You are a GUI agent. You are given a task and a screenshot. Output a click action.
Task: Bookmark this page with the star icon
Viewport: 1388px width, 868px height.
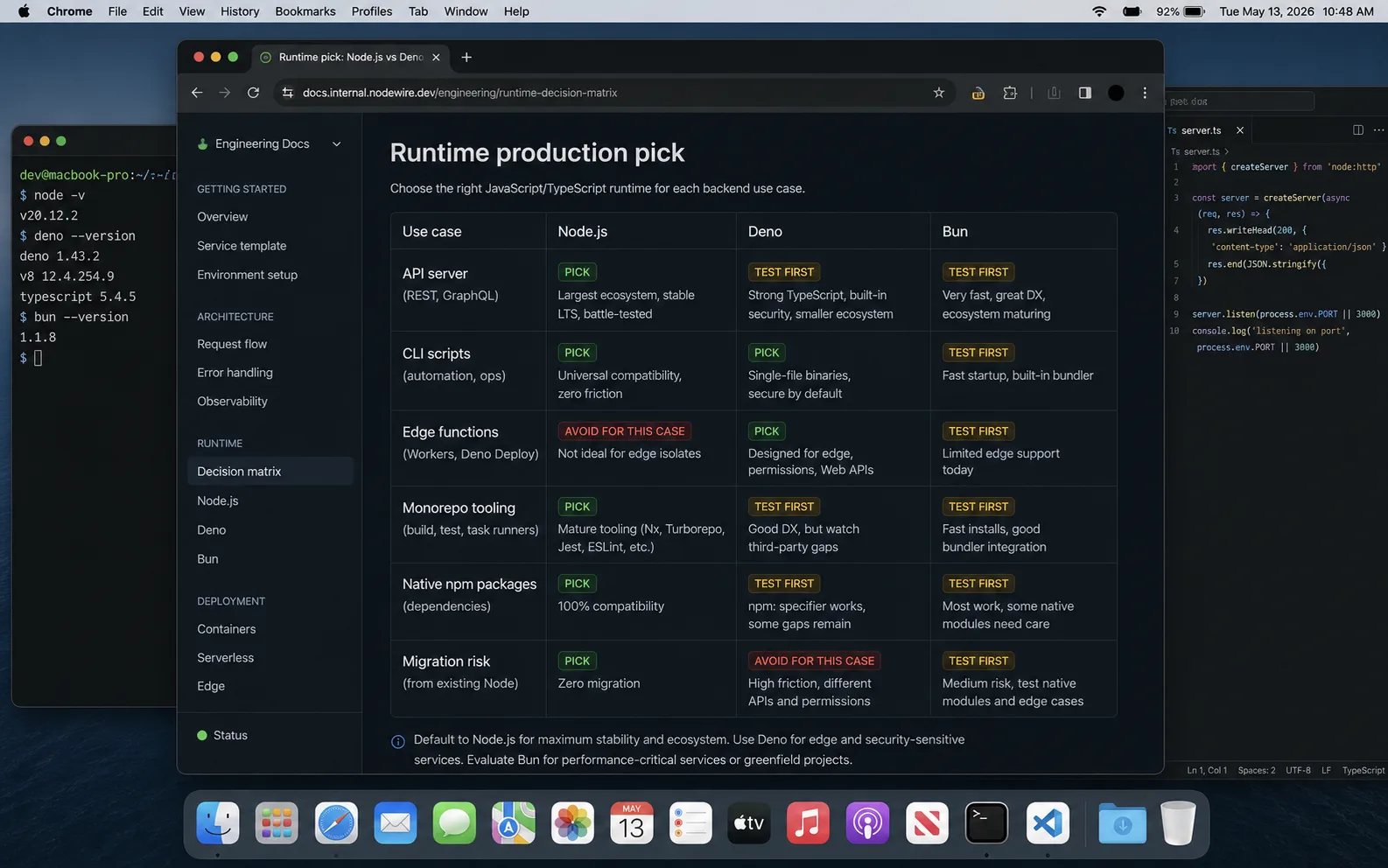939,93
